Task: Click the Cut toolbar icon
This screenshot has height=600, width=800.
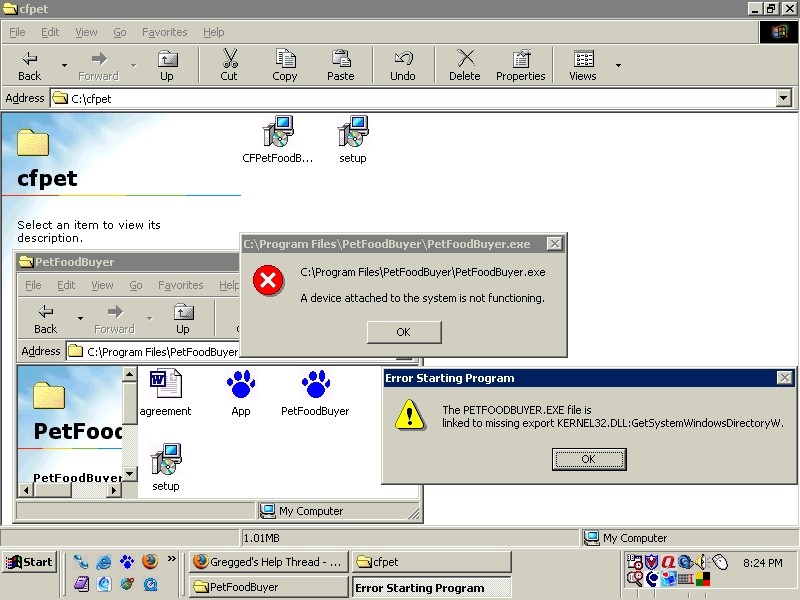Action: 229,65
